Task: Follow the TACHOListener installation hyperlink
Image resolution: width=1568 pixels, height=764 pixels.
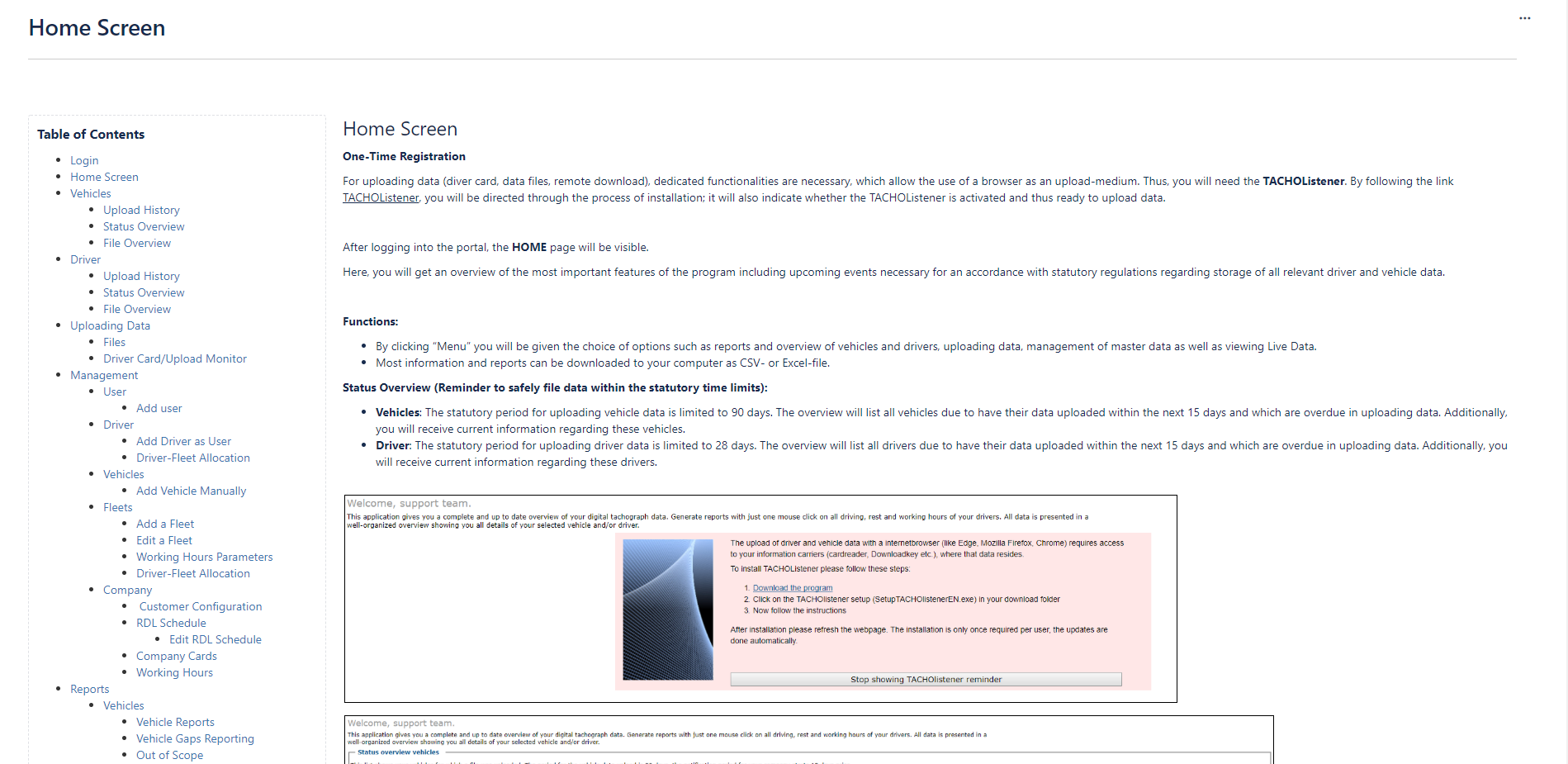Action: tap(381, 197)
